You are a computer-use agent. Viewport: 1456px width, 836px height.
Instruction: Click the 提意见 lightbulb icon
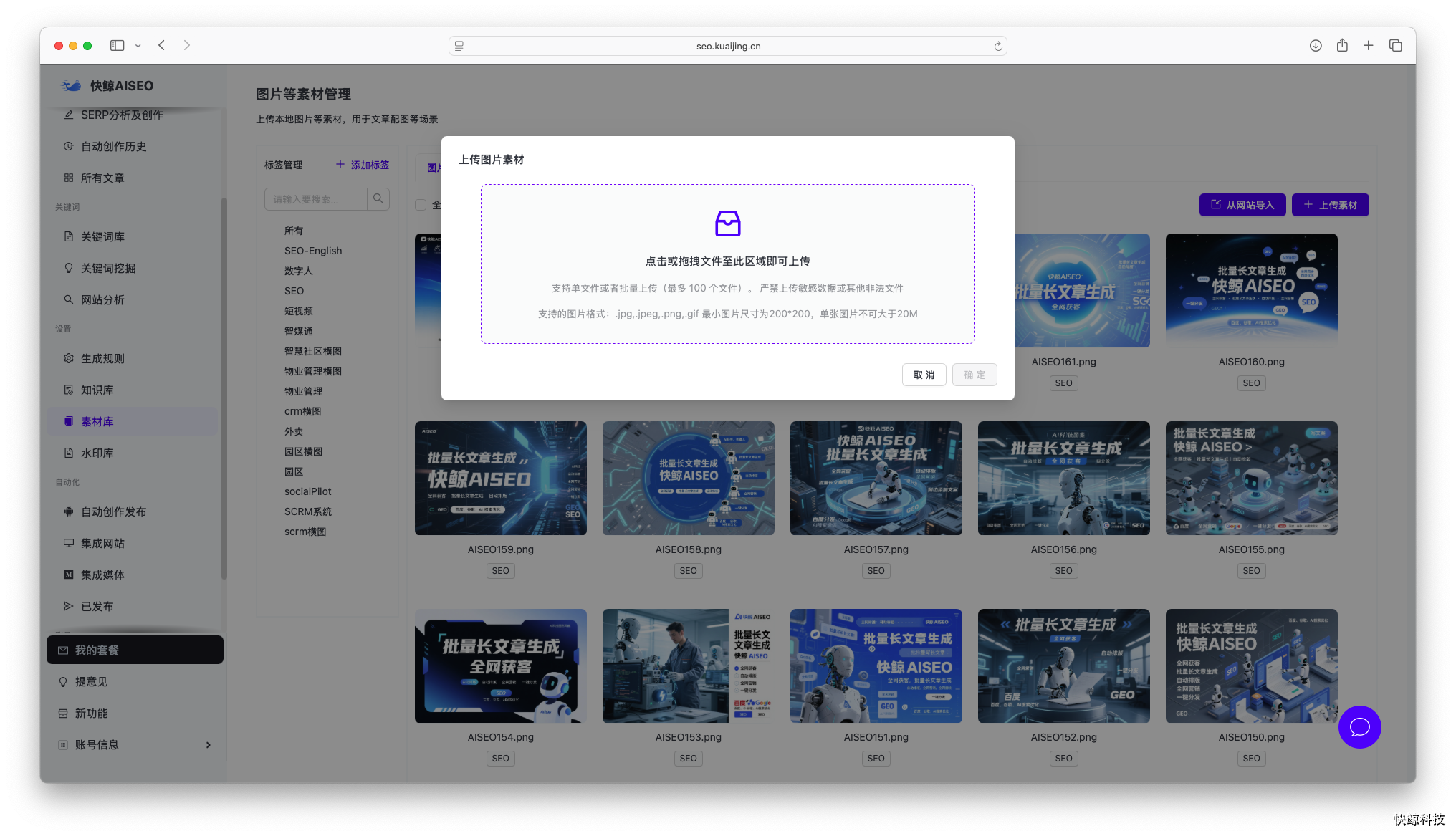click(x=63, y=682)
